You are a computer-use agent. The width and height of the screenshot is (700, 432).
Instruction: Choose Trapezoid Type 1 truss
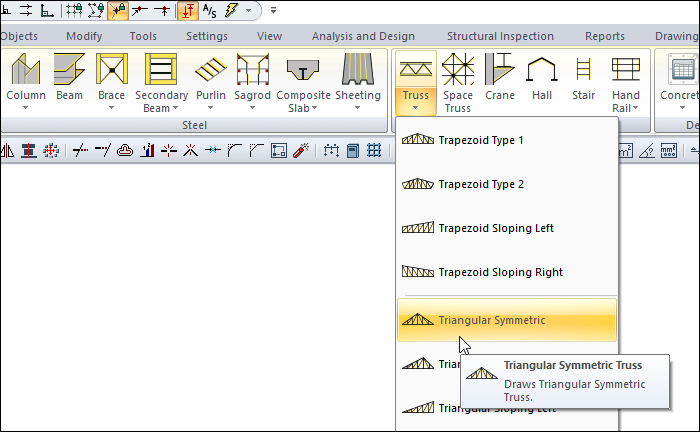[x=507, y=140]
